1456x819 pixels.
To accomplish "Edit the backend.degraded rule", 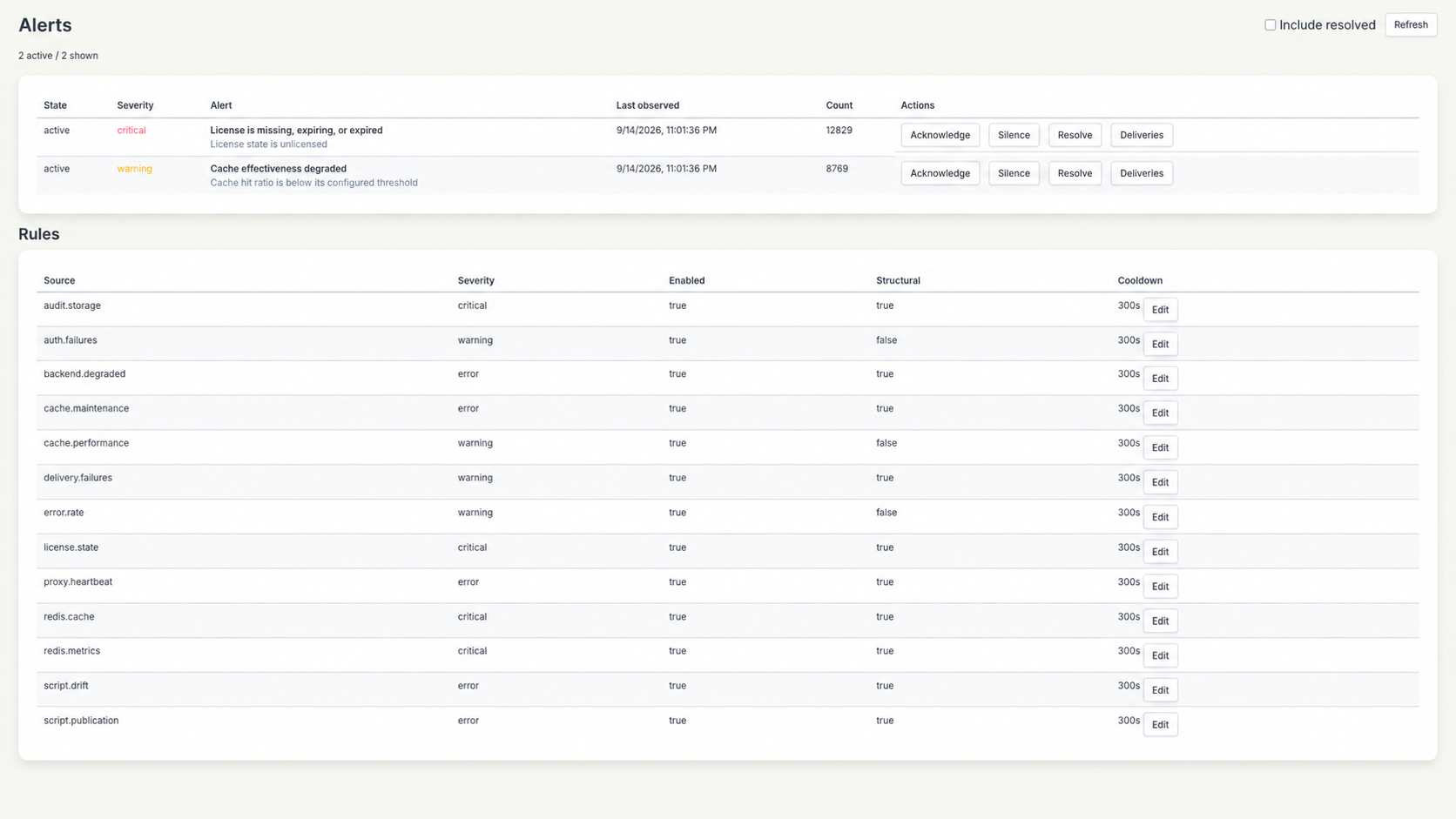I will [x=1160, y=379].
